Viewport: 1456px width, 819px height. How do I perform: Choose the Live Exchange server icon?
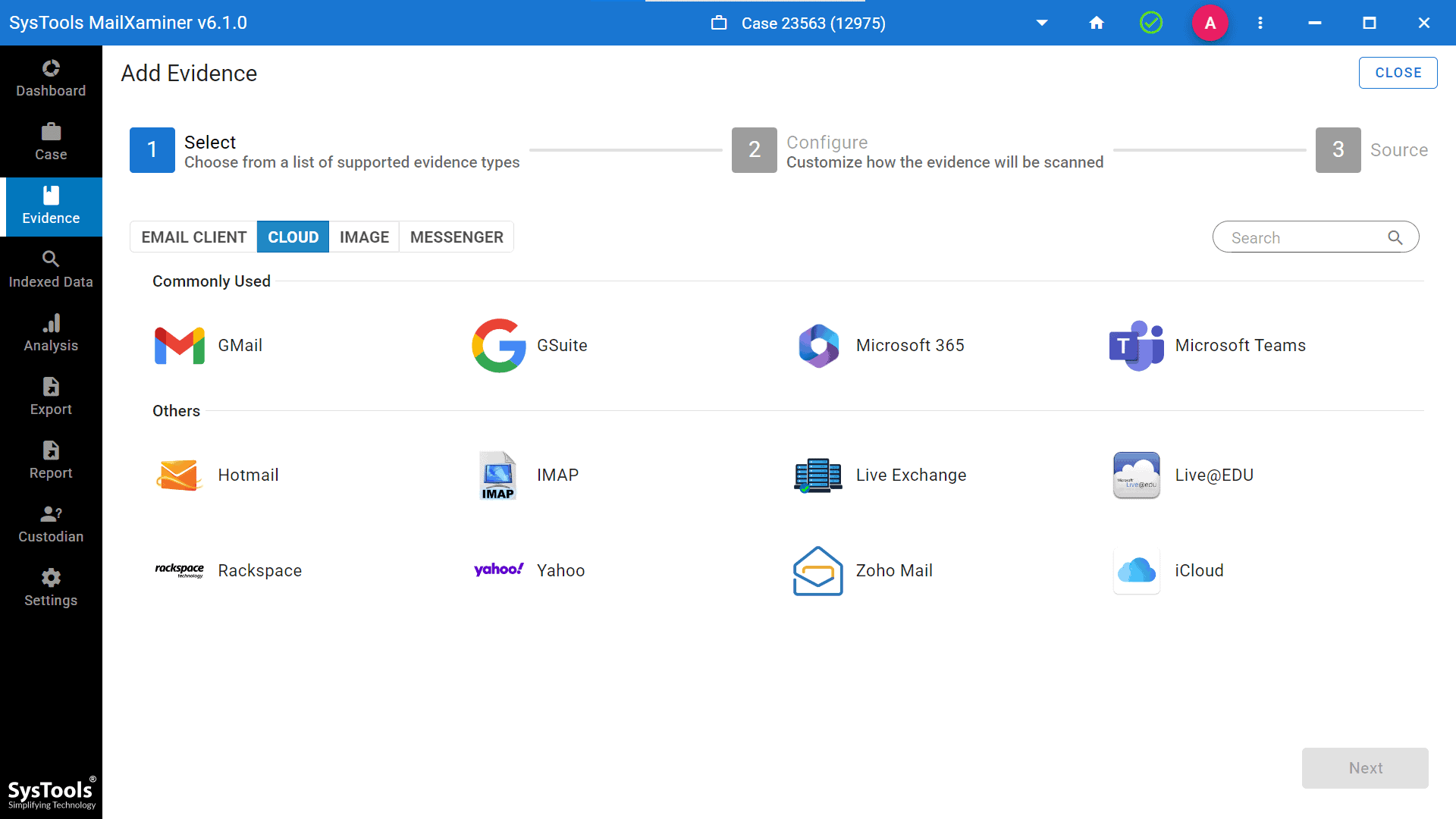[818, 475]
